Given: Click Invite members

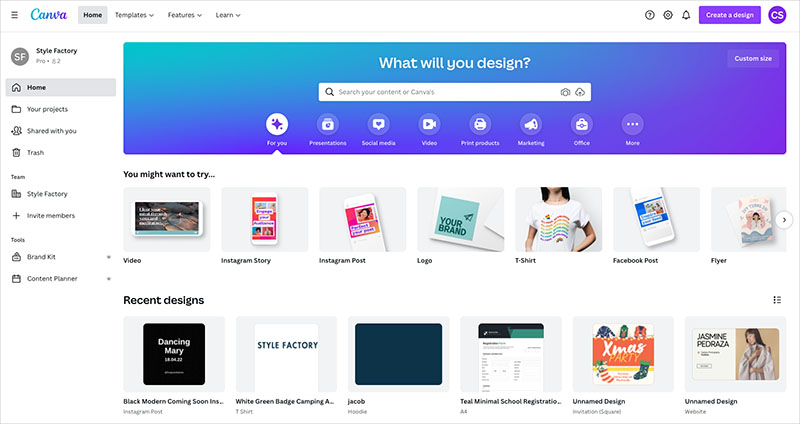Looking at the screenshot, I should click(x=61, y=216).
